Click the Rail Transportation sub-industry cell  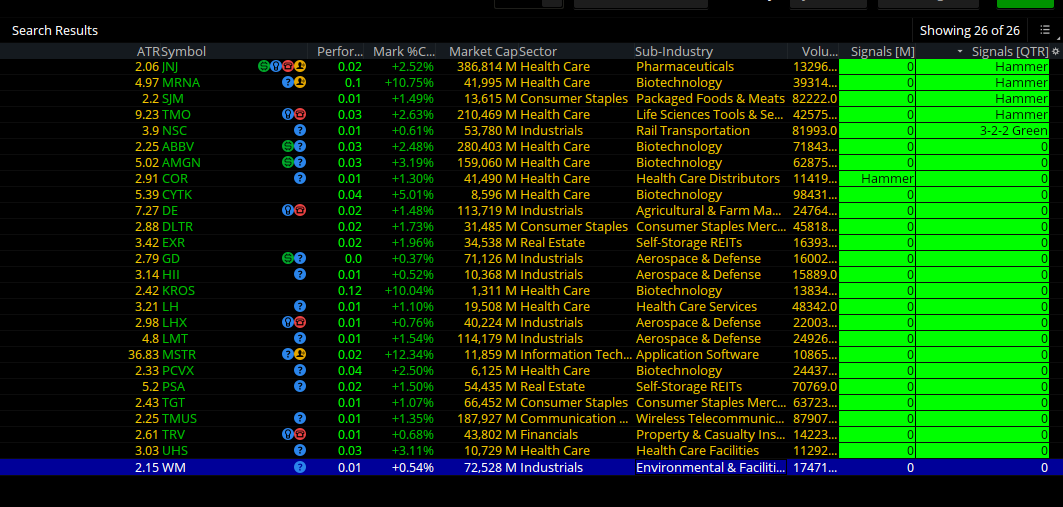click(693, 130)
